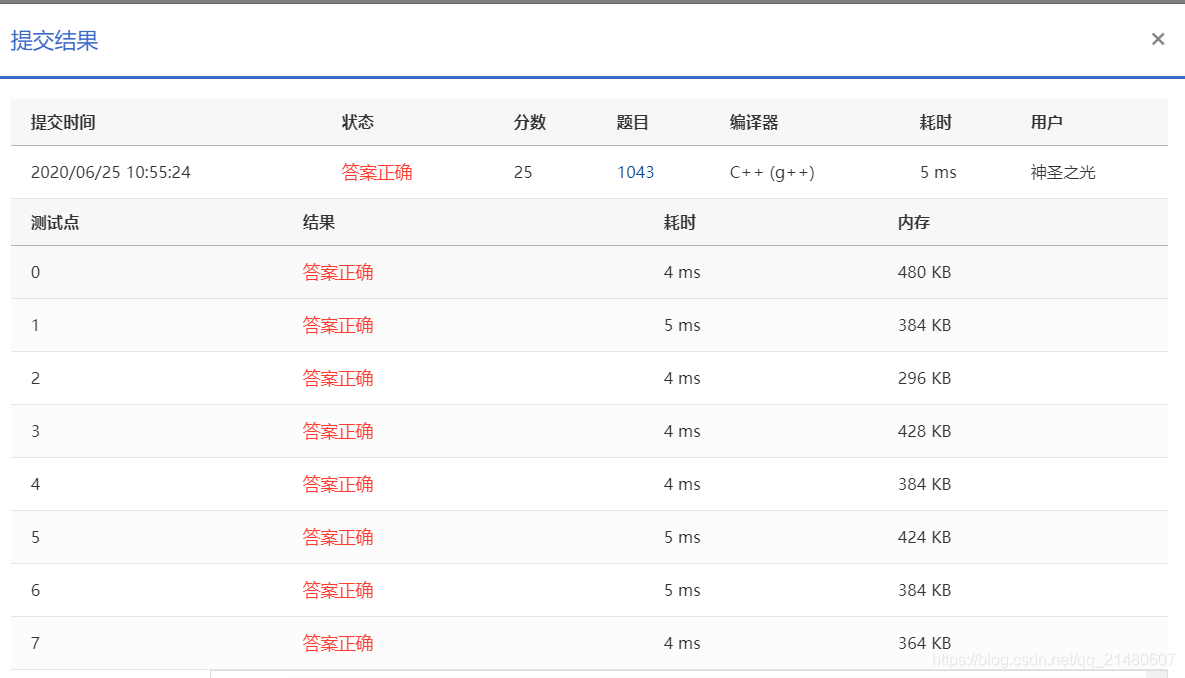Click the 状态 column header
The height and width of the screenshot is (678, 1185).
pyautogui.click(x=357, y=122)
